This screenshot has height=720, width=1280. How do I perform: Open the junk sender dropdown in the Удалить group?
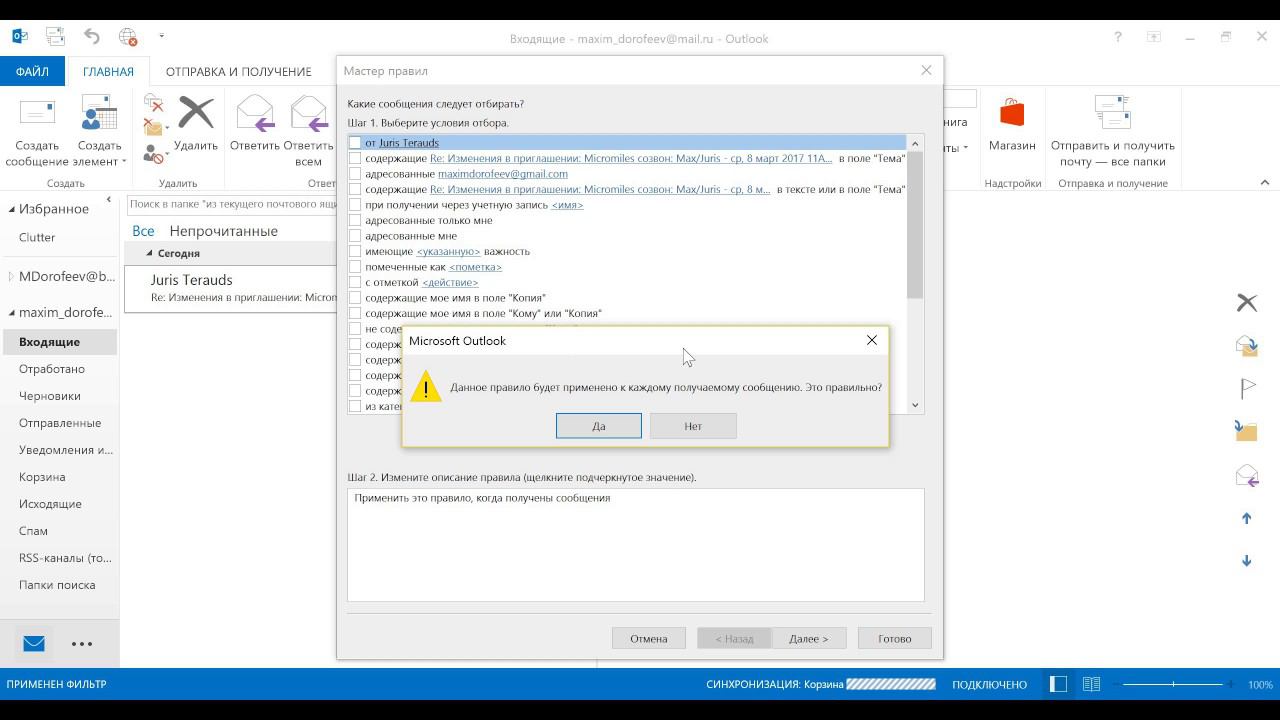coord(155,154)
